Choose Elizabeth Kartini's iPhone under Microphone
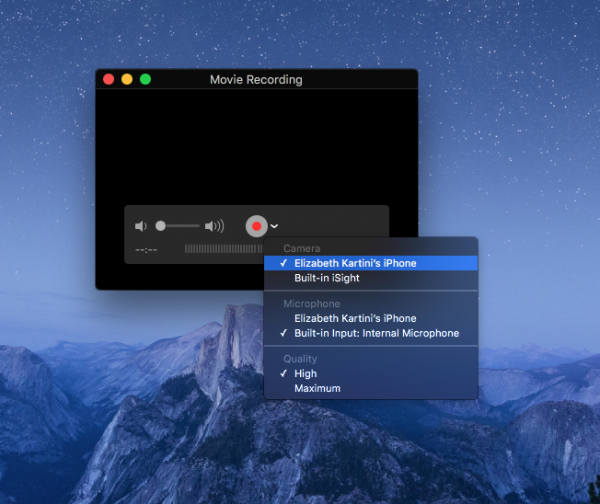Screen dimensions: 600x504 [355, 318]
